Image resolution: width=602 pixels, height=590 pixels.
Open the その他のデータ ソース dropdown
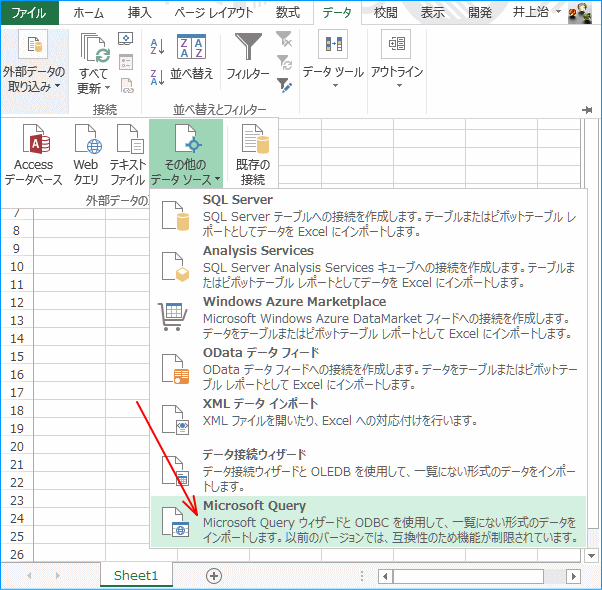186,154
